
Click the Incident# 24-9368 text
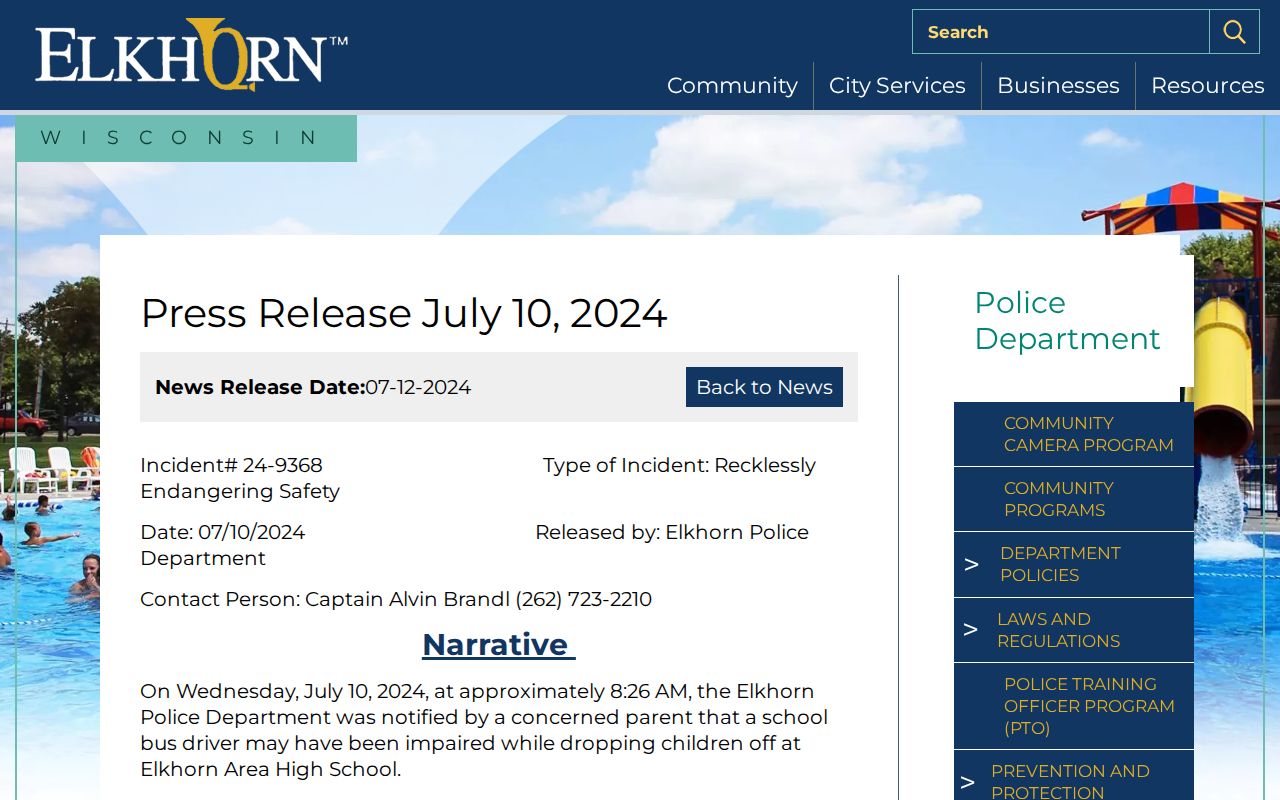231,465
